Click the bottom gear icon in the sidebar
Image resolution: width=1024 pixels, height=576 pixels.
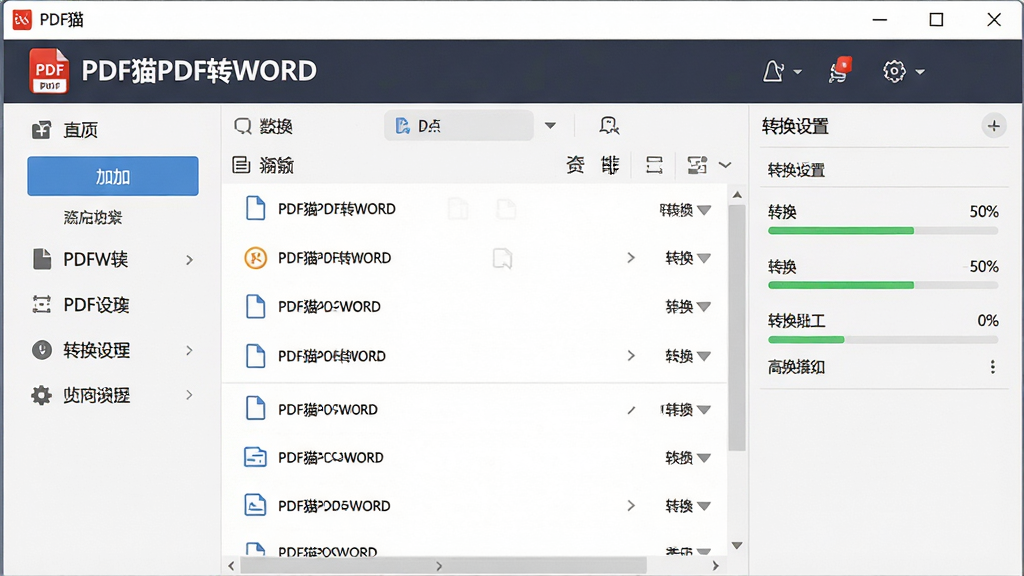tap(41, 395)
